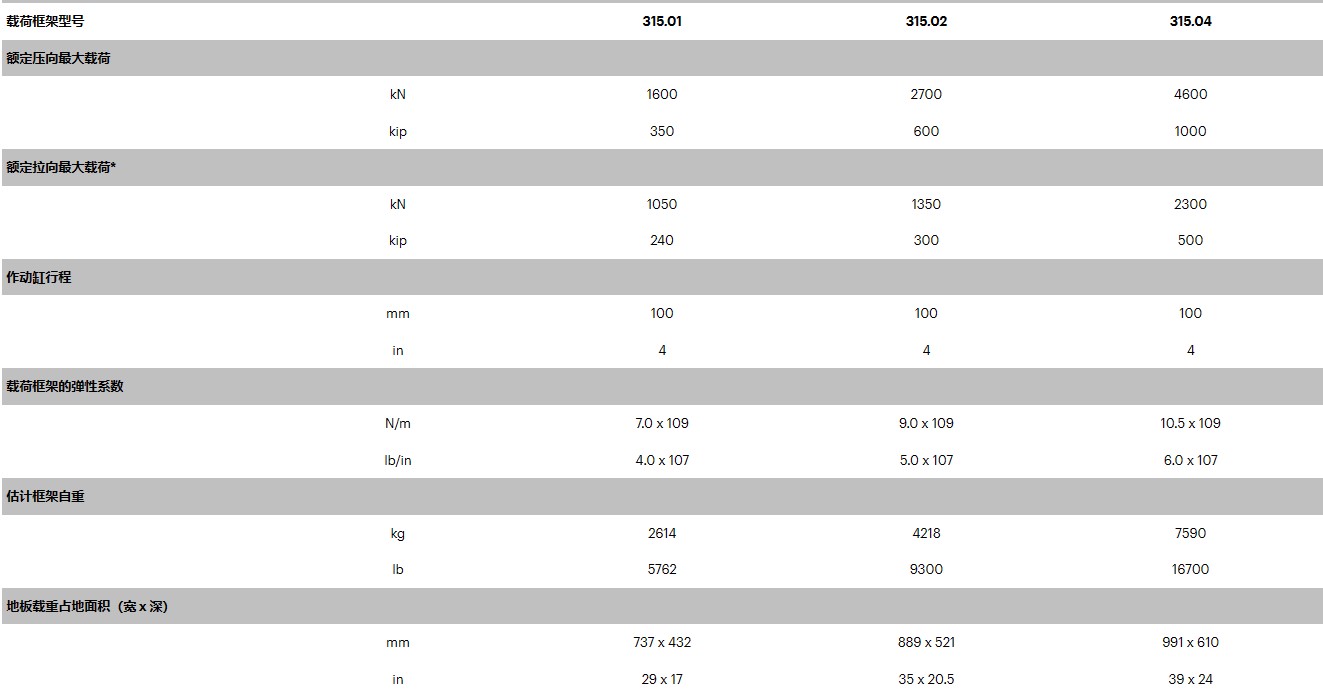Select the 作动缸行程 section row
Image resolution: width=1323 pixels, height=696 pixels.
tap(39, 277)
